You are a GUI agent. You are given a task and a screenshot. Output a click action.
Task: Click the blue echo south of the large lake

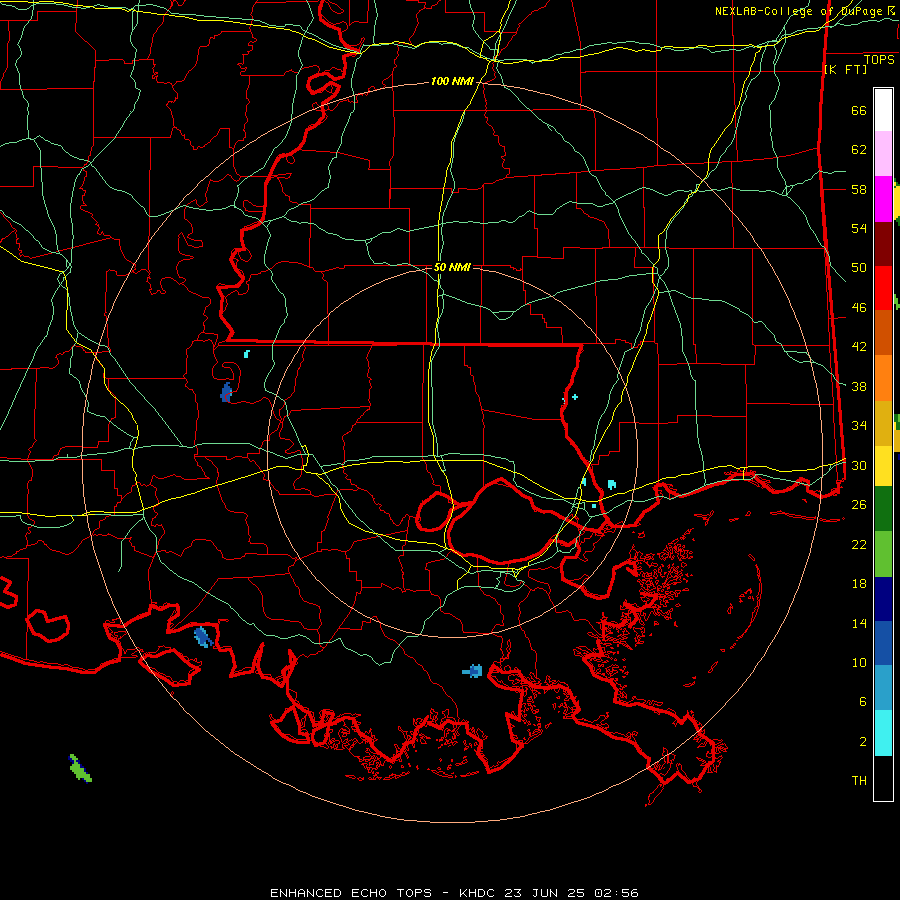tap(473, 671)
